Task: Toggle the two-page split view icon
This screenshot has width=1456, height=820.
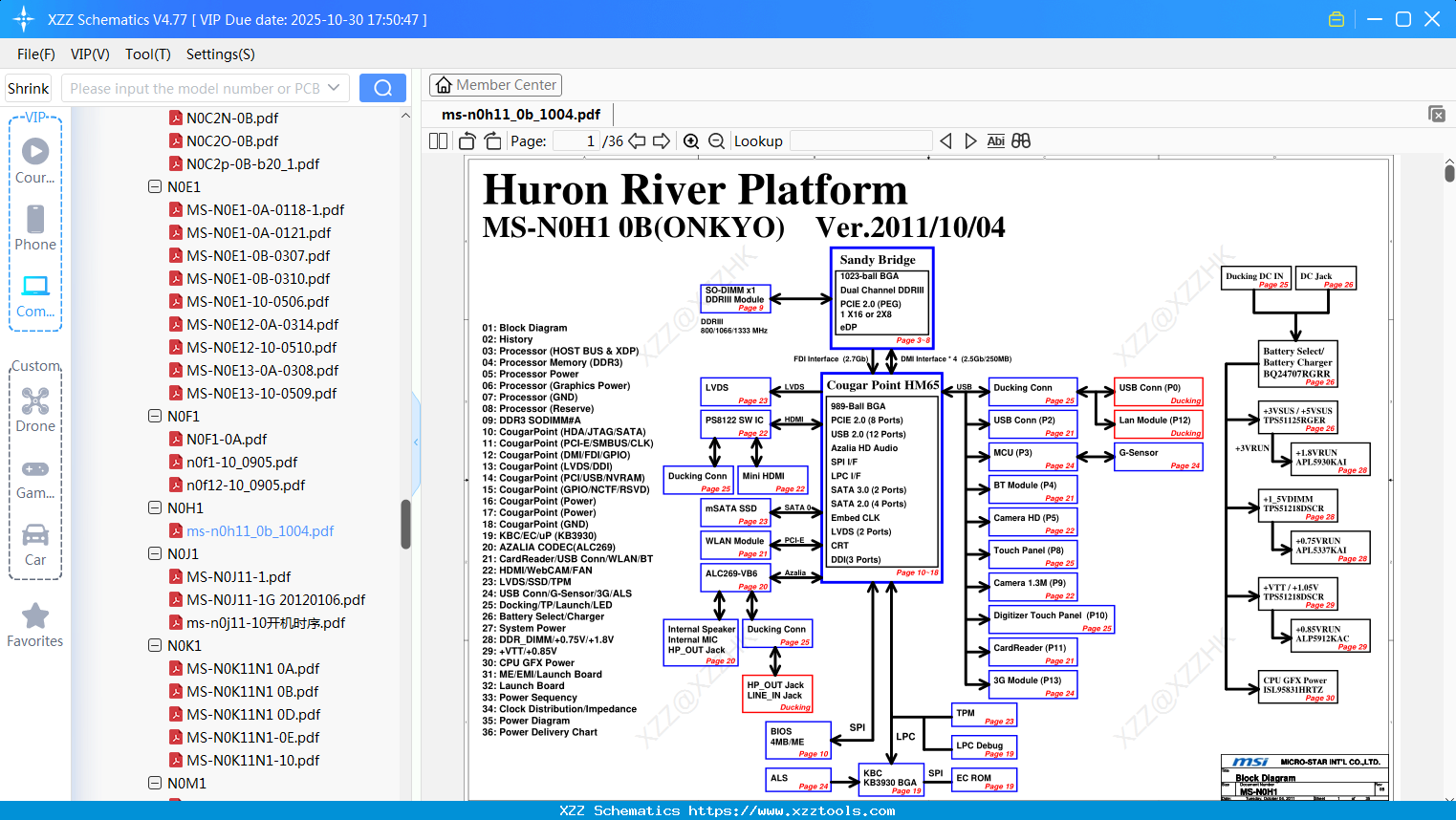Action: click(x=439, y=141)
